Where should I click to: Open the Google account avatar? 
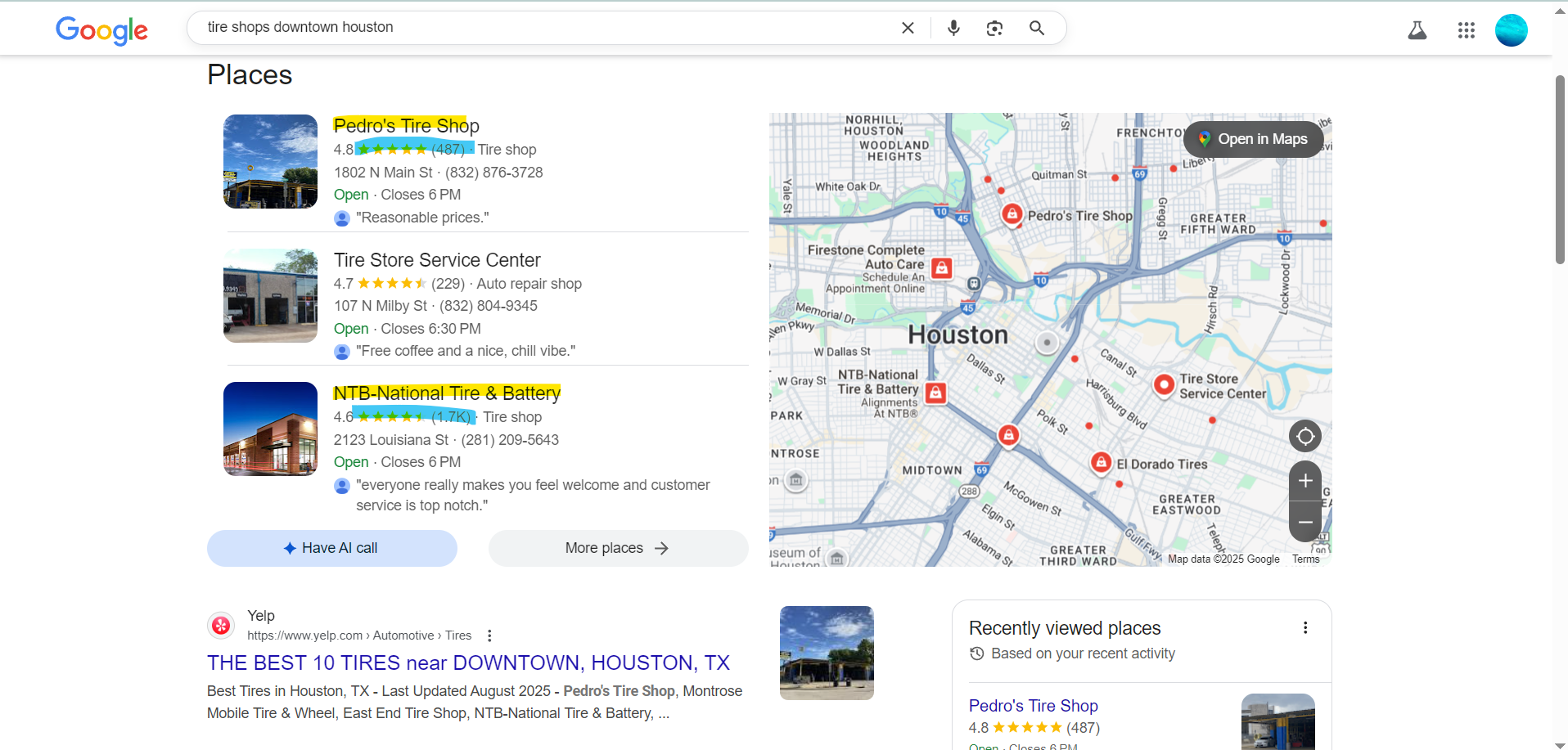1512,30
